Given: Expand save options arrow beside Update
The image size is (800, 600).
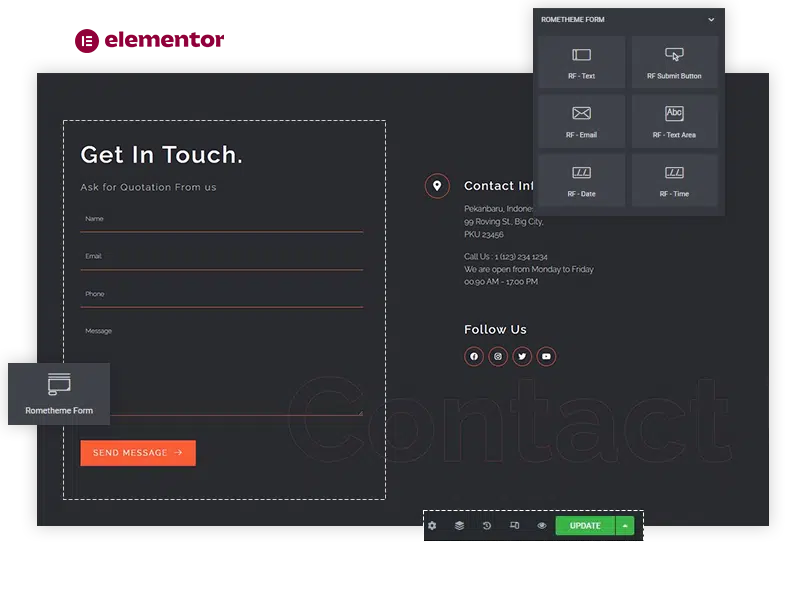Looking at the screenshot, I should (625, 526).
